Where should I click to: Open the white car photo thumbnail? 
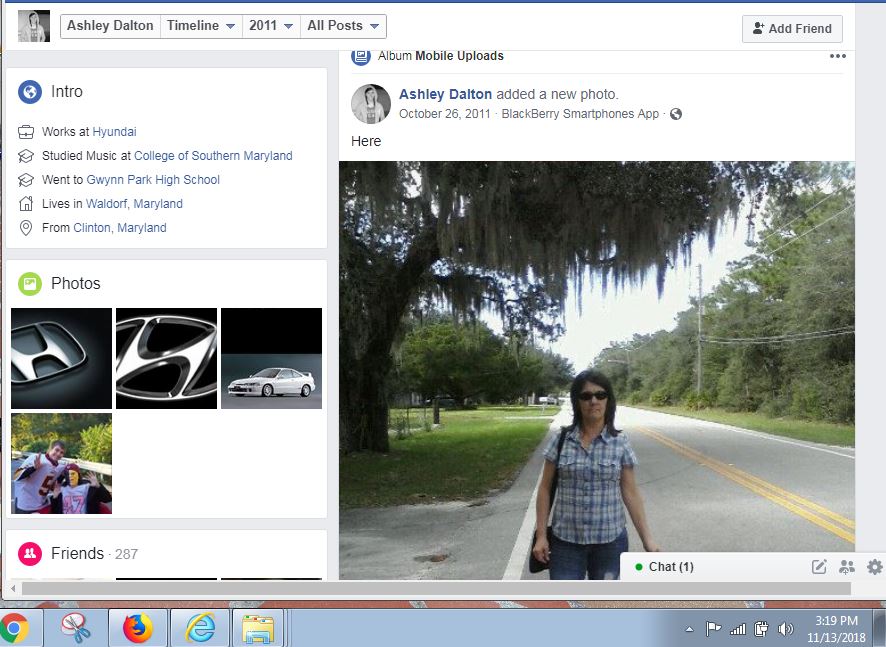click(x=271, y=358)
